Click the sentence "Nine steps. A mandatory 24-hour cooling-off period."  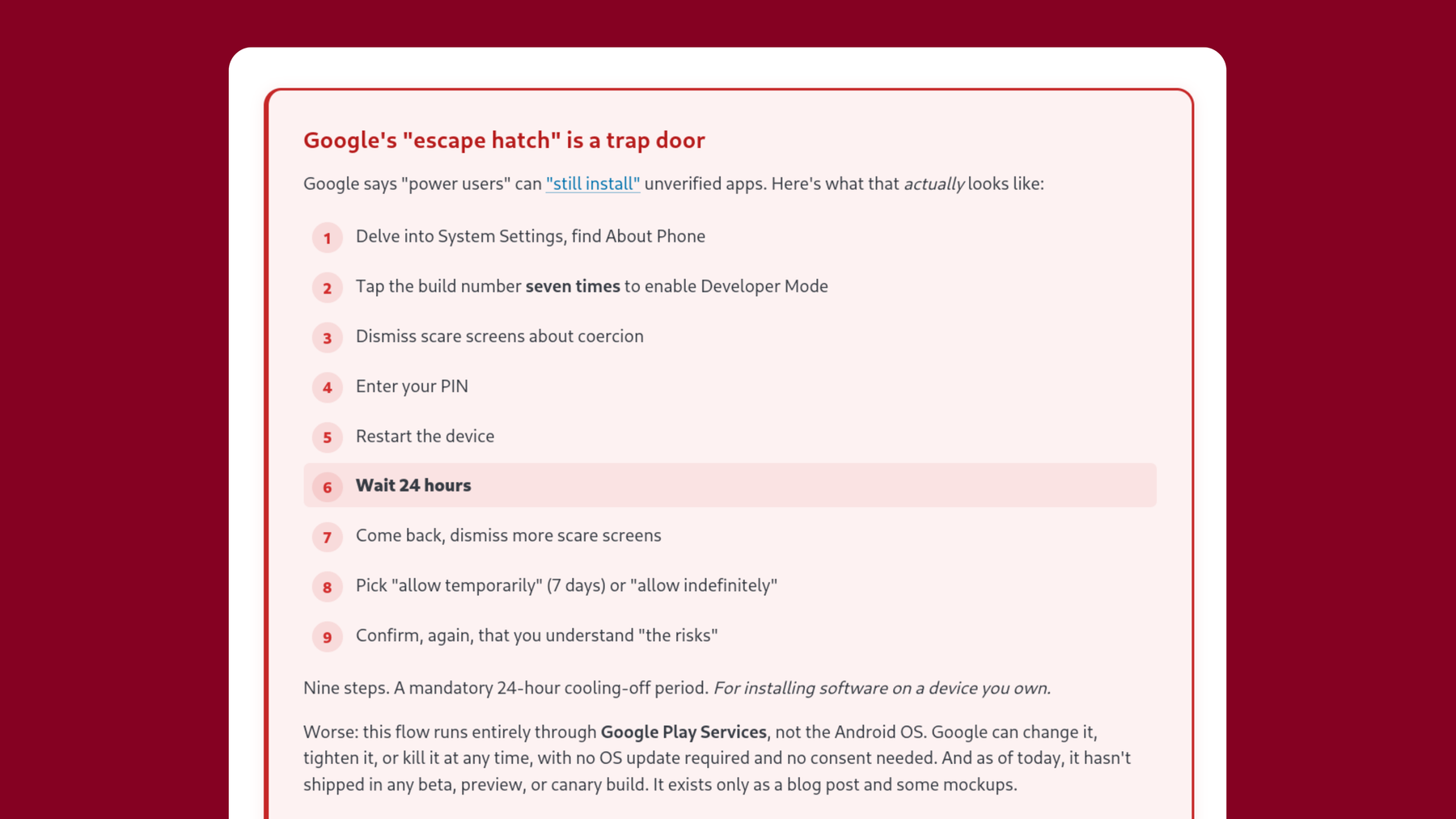tap(506, 688)
